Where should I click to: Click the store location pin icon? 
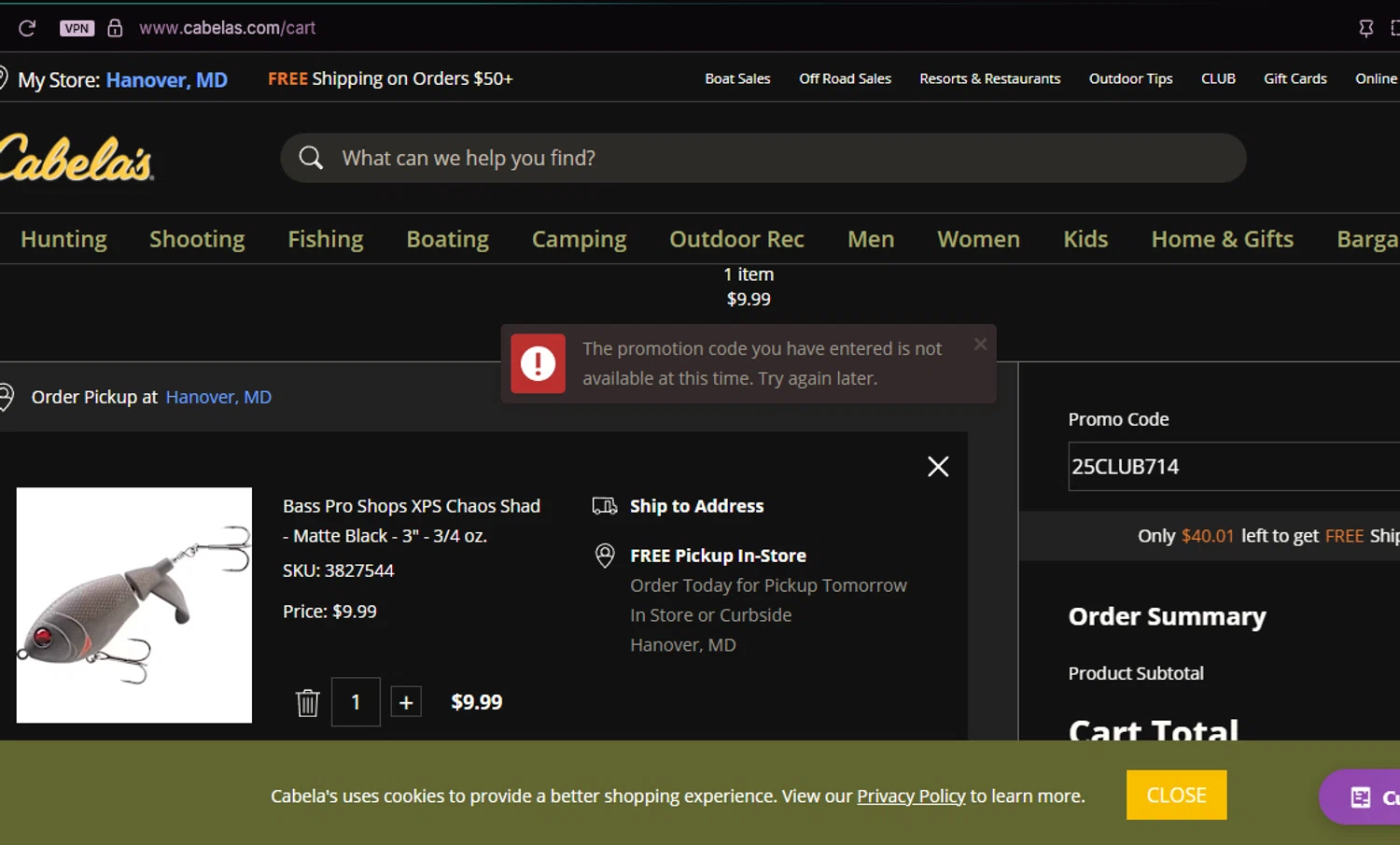(3, 78)
